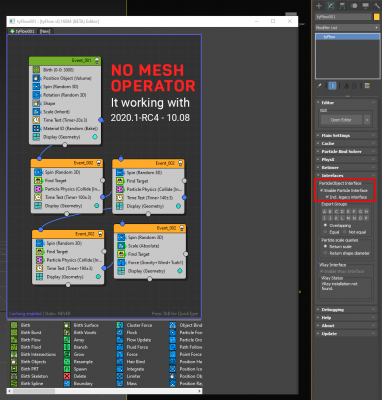
Task: Click Configure Modifier Sets icon
Action: [367, 86]
